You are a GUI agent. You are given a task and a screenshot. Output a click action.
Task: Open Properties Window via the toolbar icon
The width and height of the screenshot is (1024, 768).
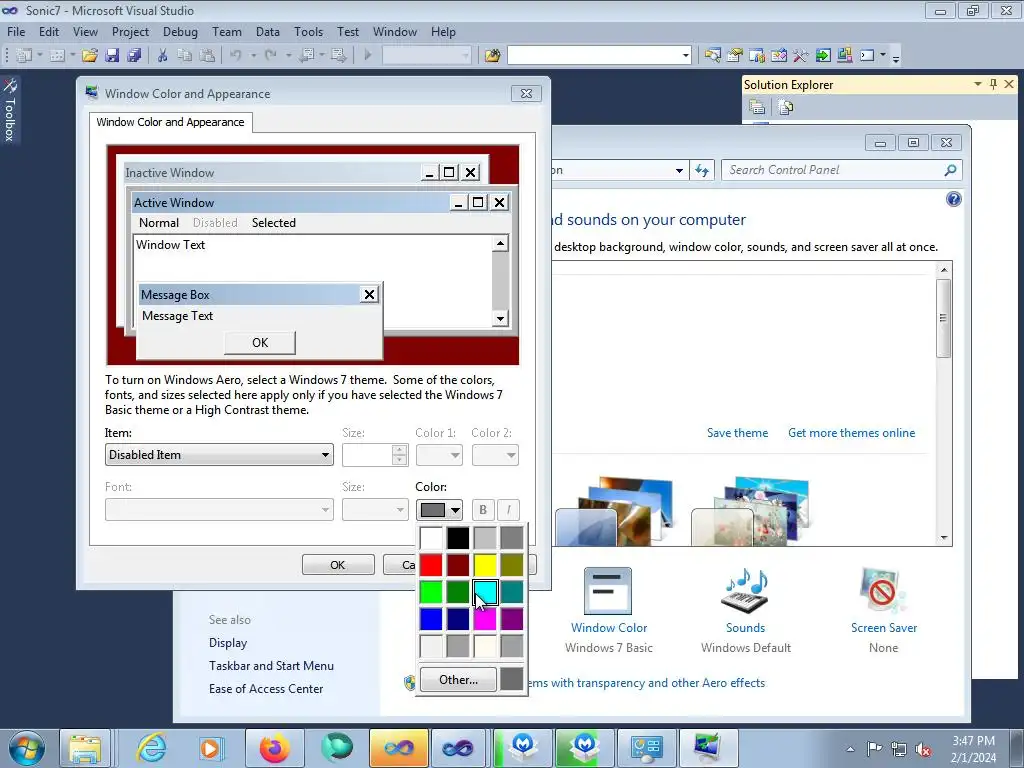(x=735, y=56)
